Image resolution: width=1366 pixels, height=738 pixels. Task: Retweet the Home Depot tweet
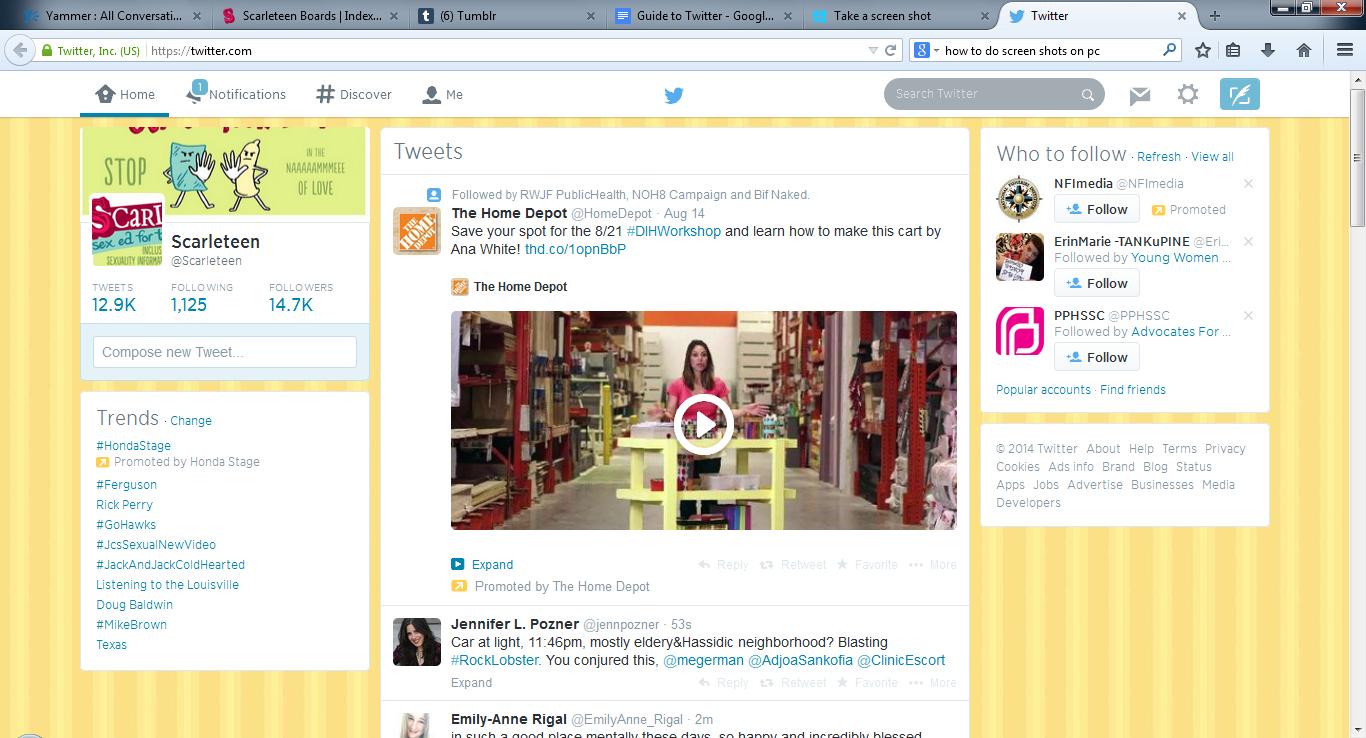click(x=793, y=565)
